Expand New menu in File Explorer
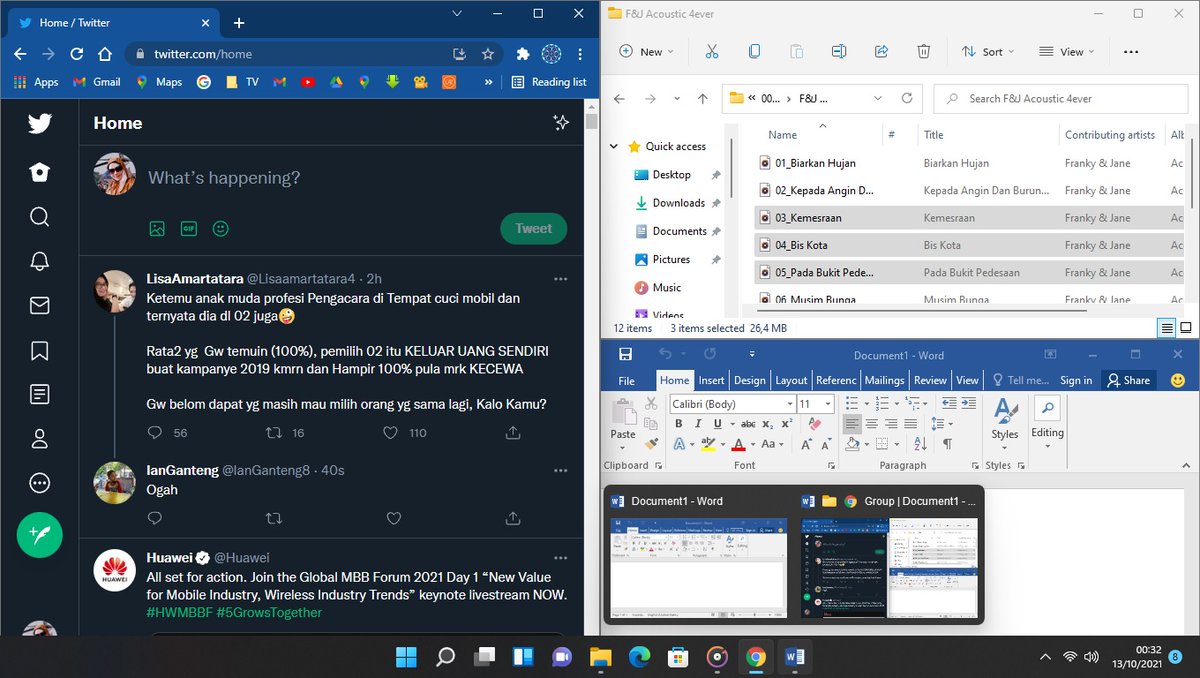Viewport: 1200px width, 678px height. [646, 52]
